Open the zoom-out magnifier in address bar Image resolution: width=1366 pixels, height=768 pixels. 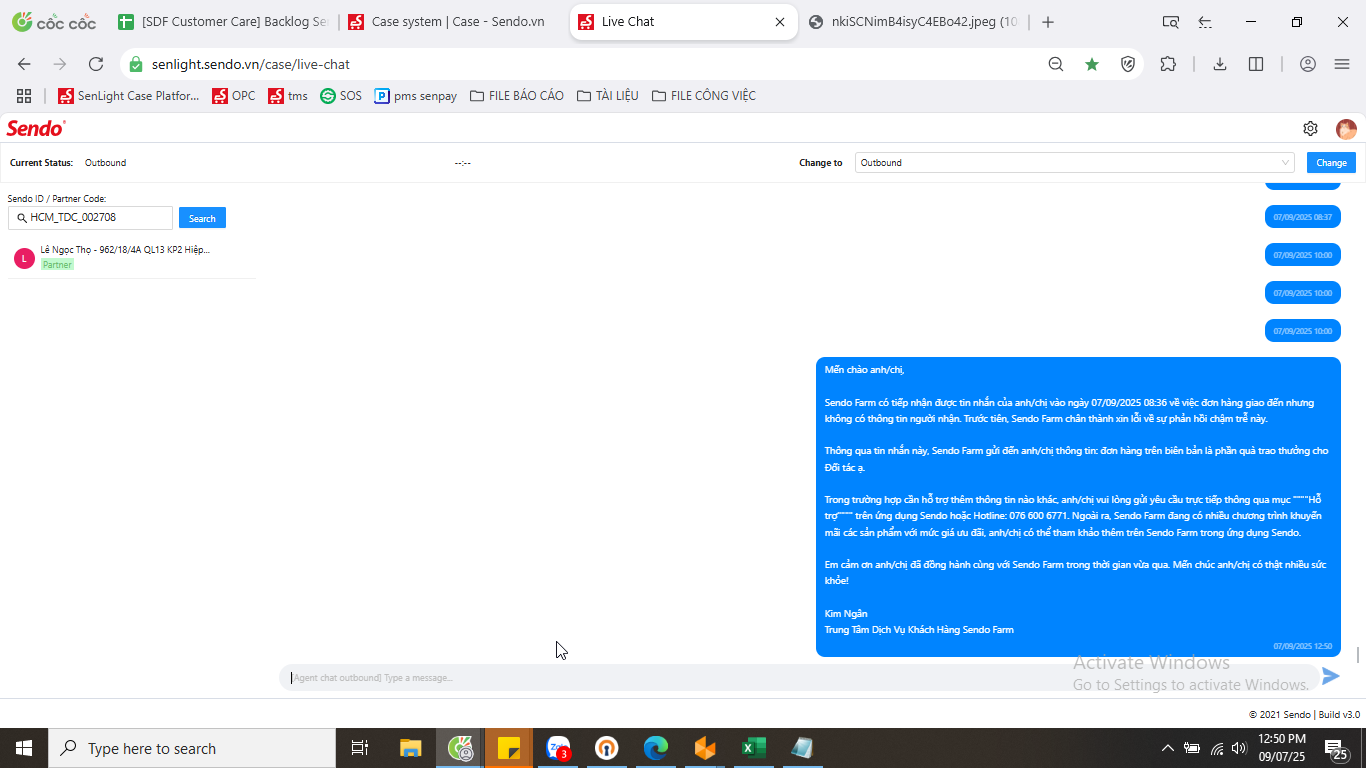click(x=1056, y=64)
